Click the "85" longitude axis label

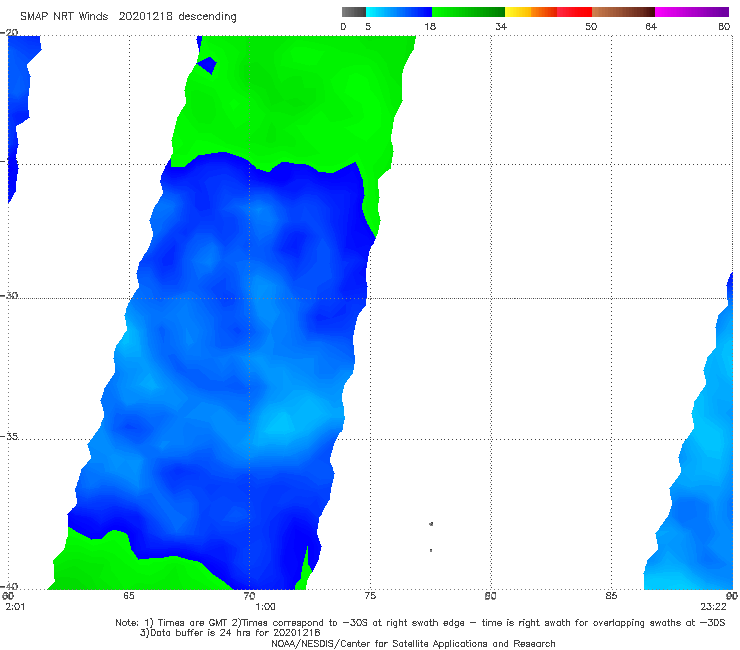click(611, 596)
